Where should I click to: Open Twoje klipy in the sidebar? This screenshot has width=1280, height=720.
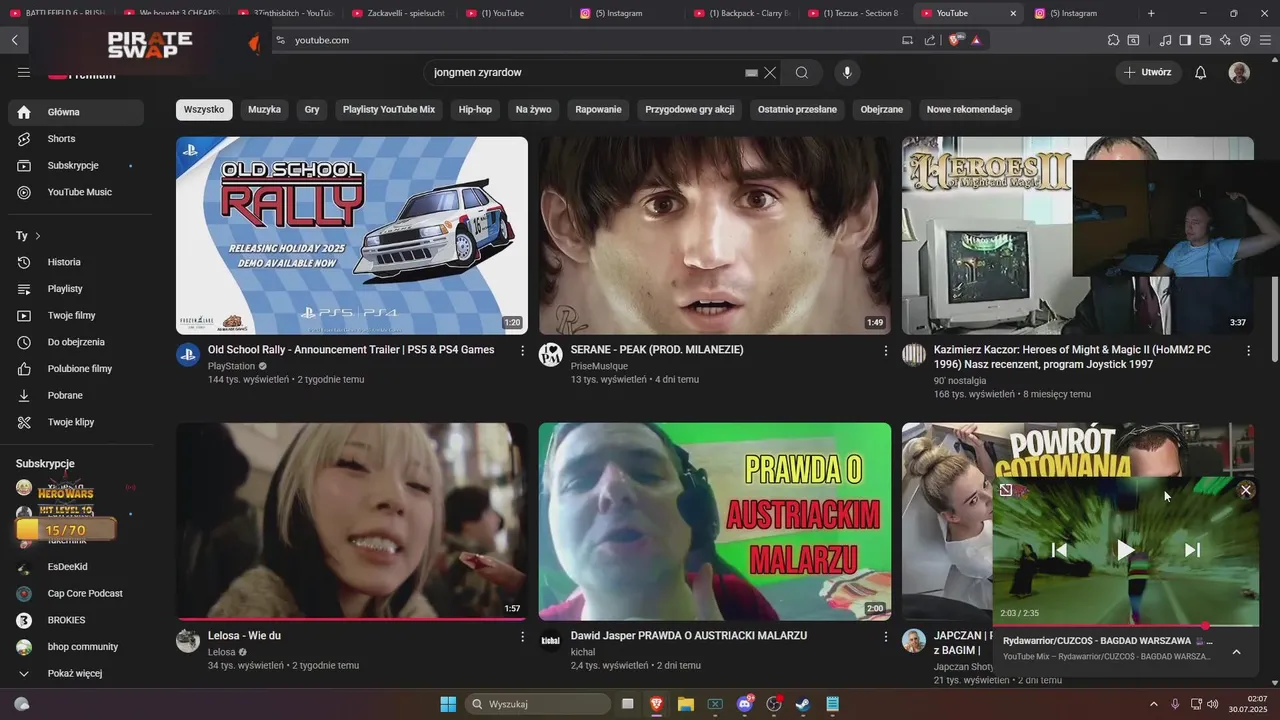(76, 422)
